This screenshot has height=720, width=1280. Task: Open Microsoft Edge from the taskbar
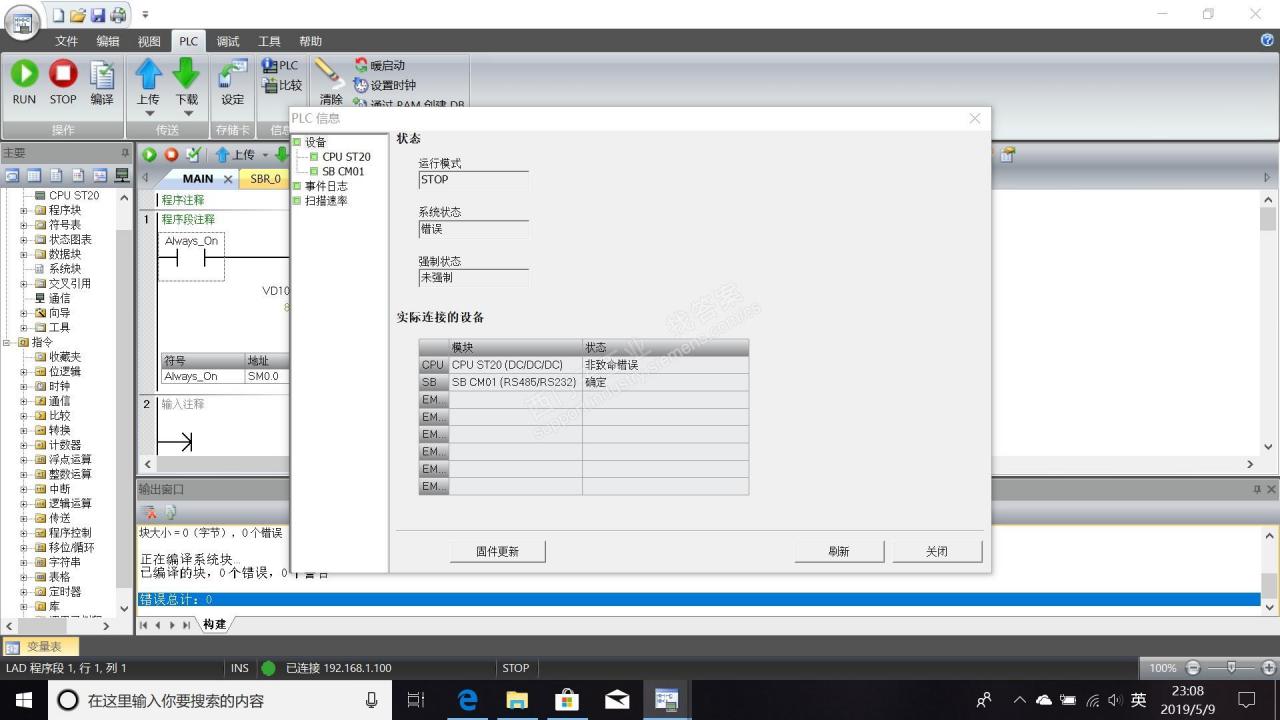467,700
